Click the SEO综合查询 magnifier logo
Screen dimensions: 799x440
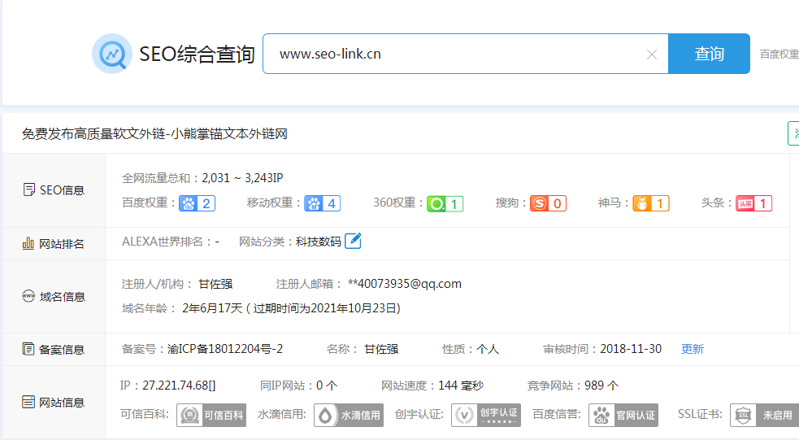pyautogui.click(x=112, y=54)
